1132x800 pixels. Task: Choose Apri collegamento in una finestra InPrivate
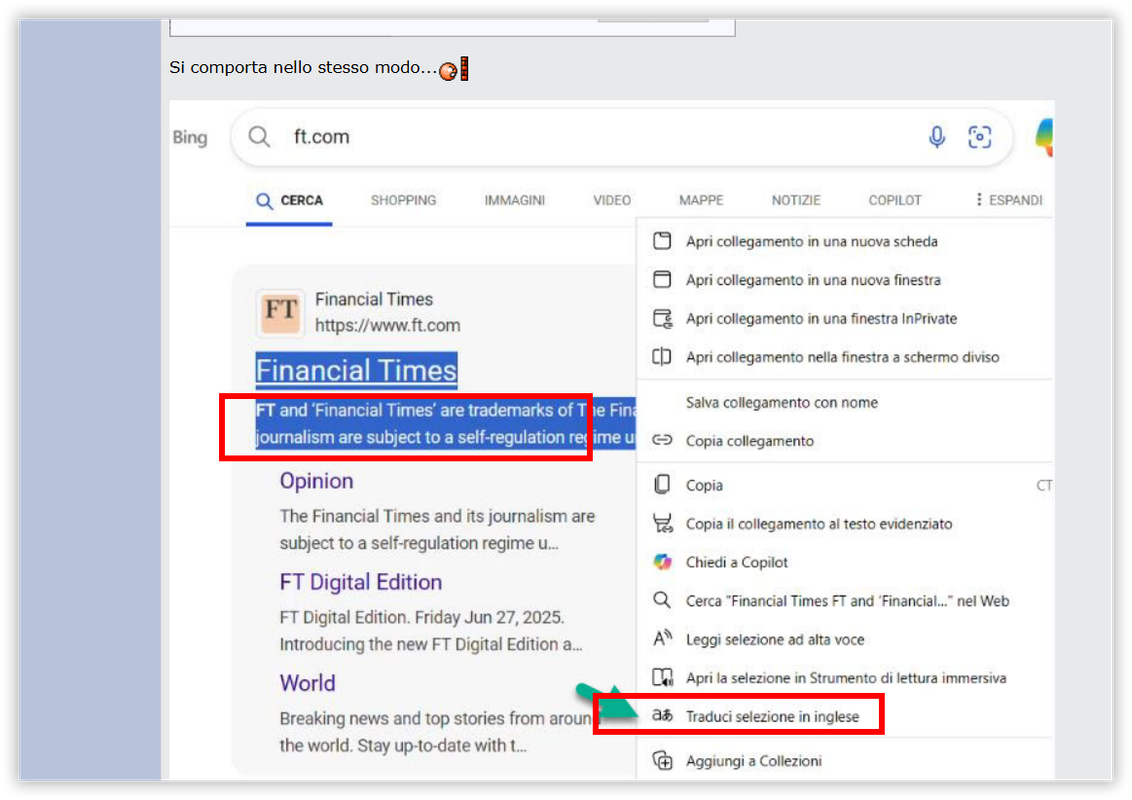845,318
